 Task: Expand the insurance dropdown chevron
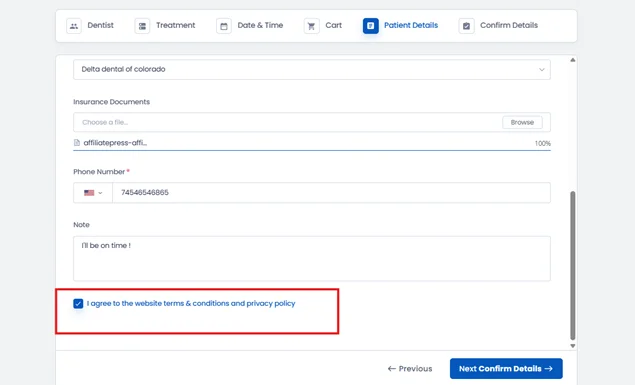pos(541,70)
